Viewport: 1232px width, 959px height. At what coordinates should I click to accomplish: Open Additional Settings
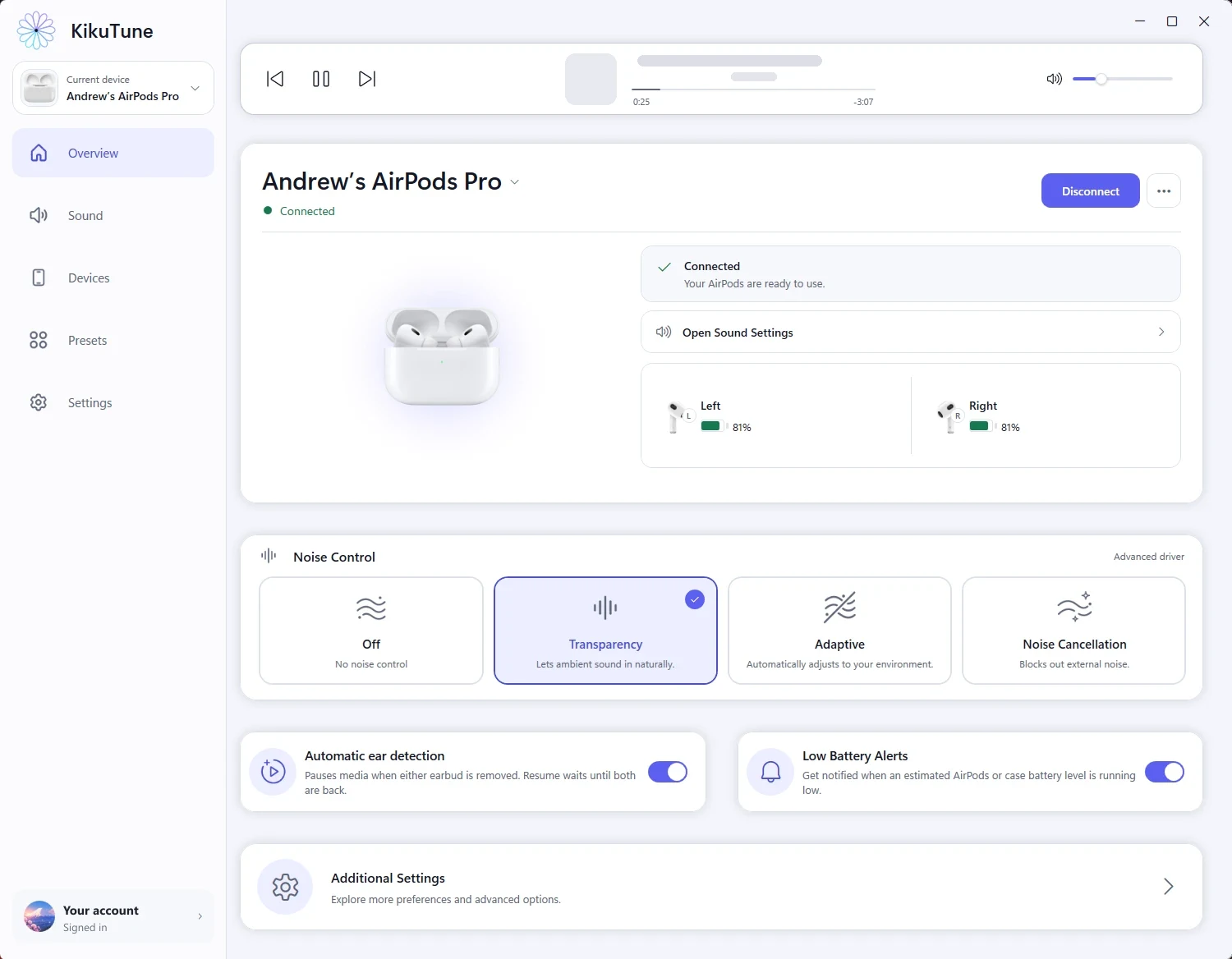point(721,887)
